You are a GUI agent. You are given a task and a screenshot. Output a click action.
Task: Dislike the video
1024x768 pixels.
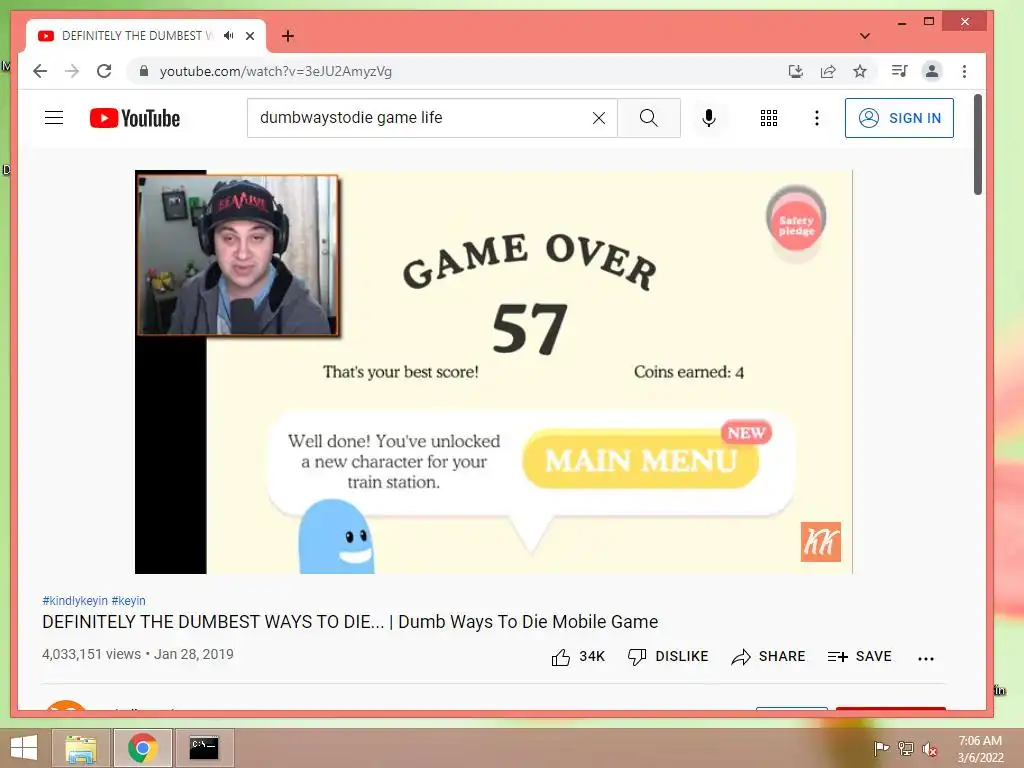click(667, 656)
